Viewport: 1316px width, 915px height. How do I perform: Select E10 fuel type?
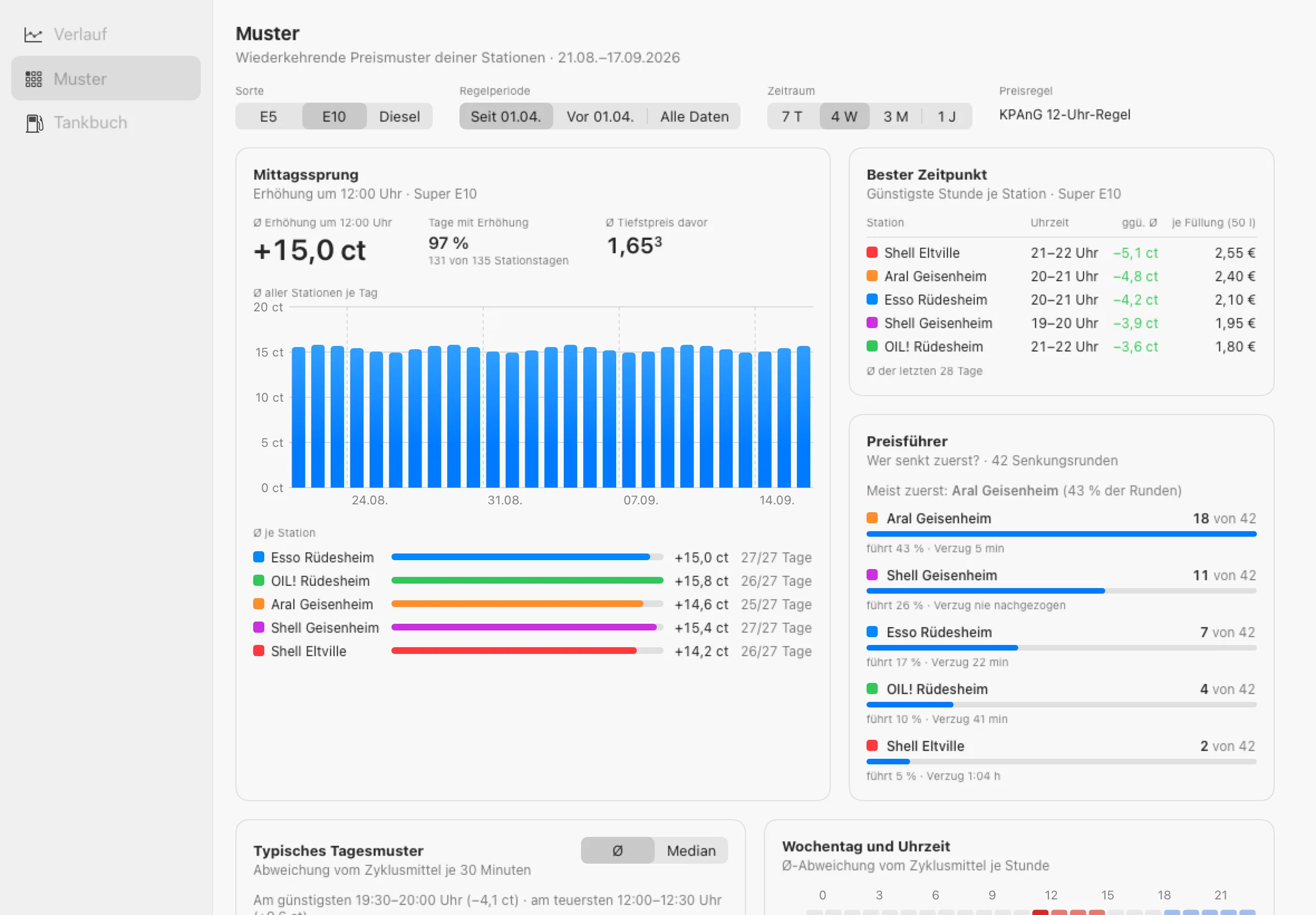pyautogui.click(x=334, y=117)
